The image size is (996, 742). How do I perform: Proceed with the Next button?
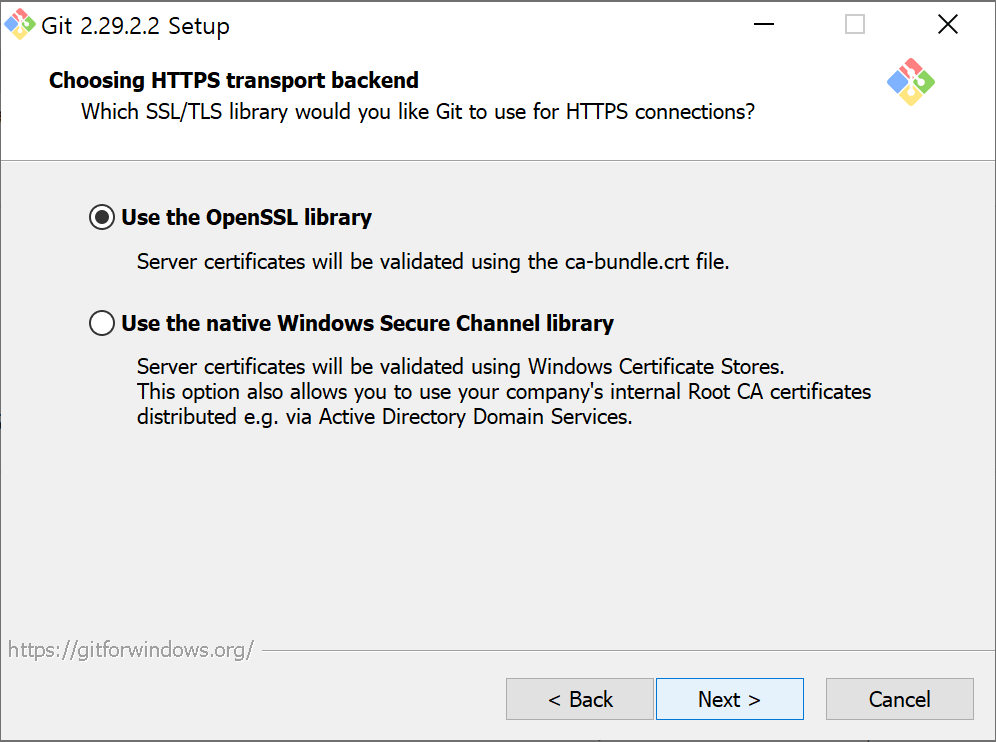(x=730, y=699)
